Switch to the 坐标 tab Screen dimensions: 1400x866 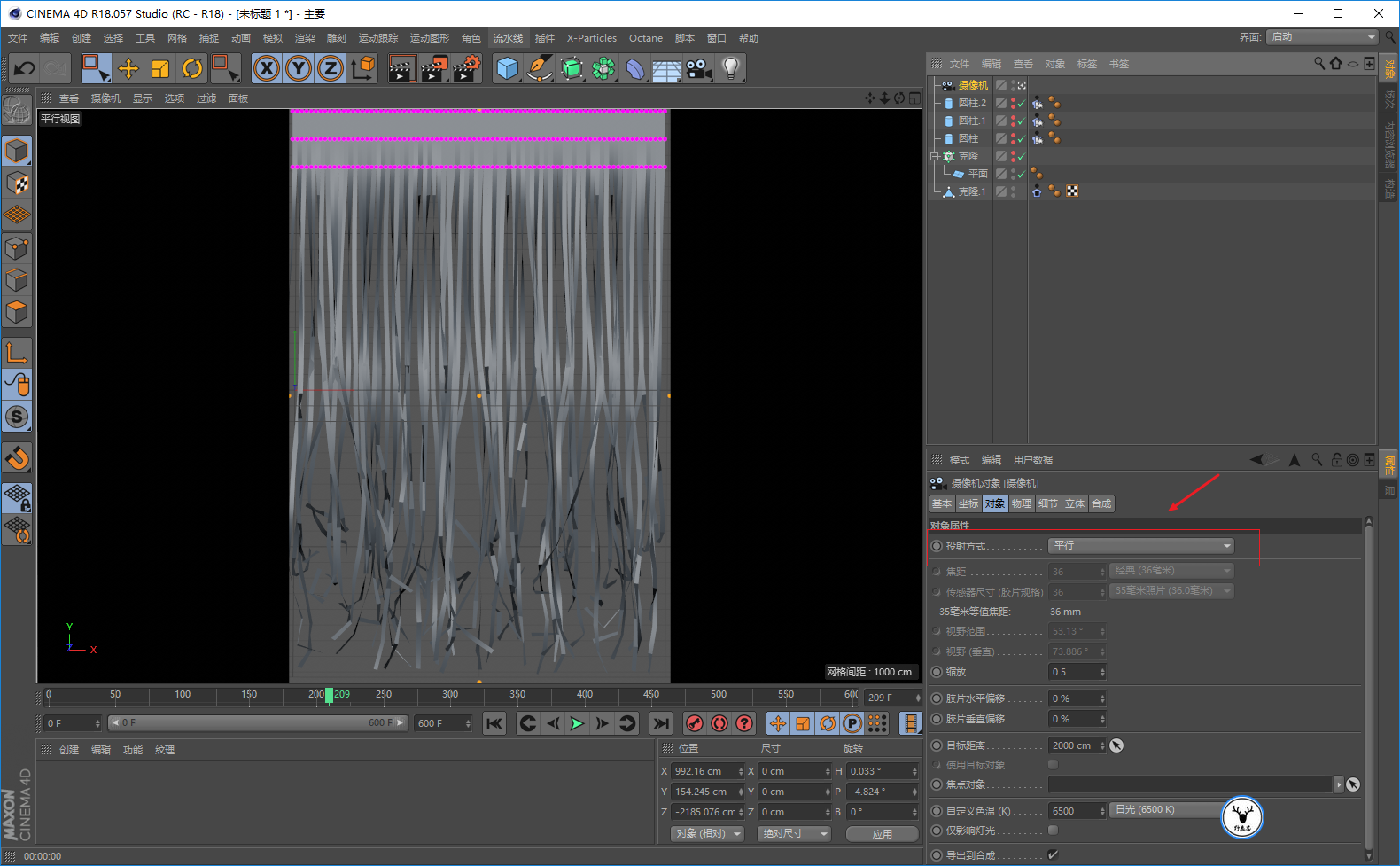tap(968, 503)
